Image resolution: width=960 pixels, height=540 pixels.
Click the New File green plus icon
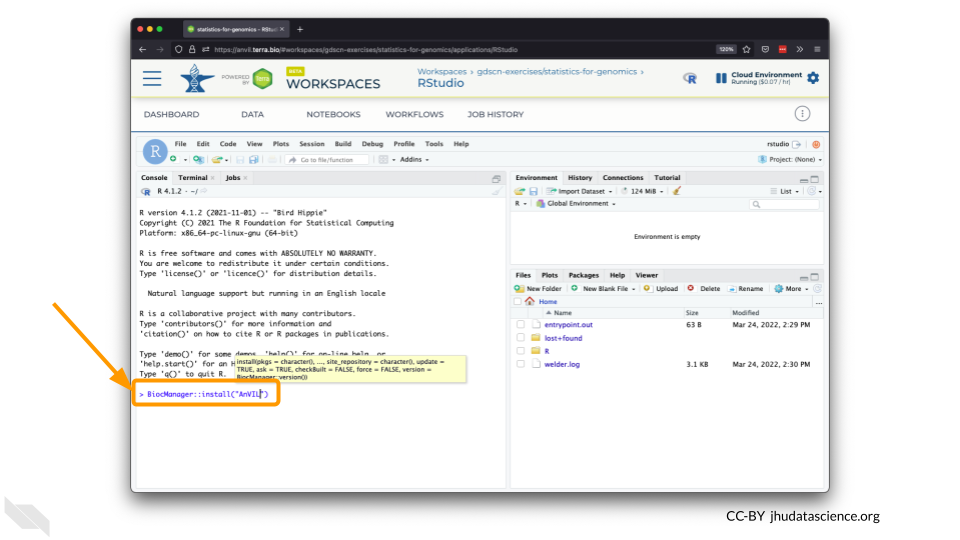point(174,159)
